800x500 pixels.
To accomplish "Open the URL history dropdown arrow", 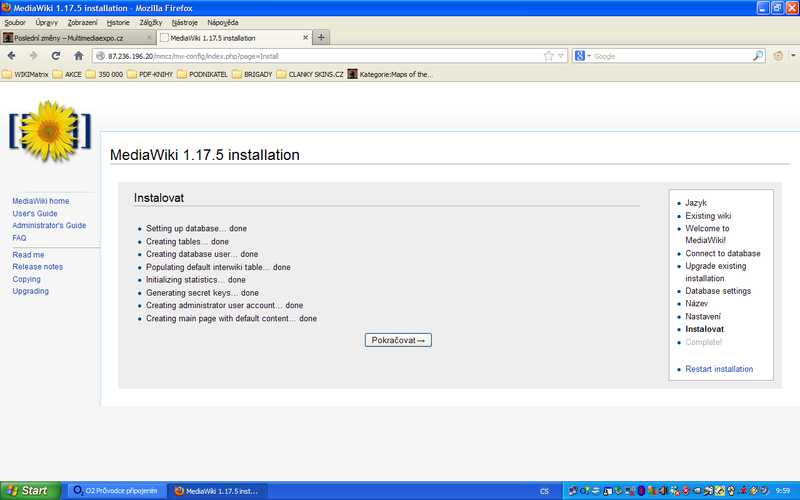I will (x=561, y=56).
